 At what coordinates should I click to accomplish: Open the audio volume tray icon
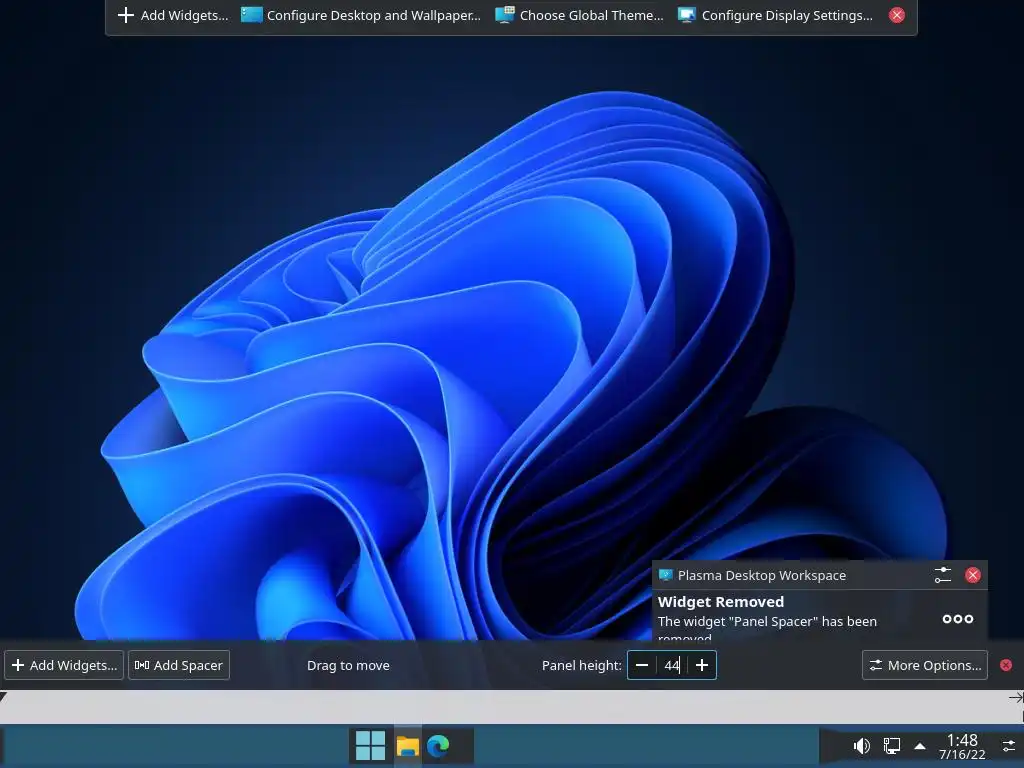tap(861, 746)
